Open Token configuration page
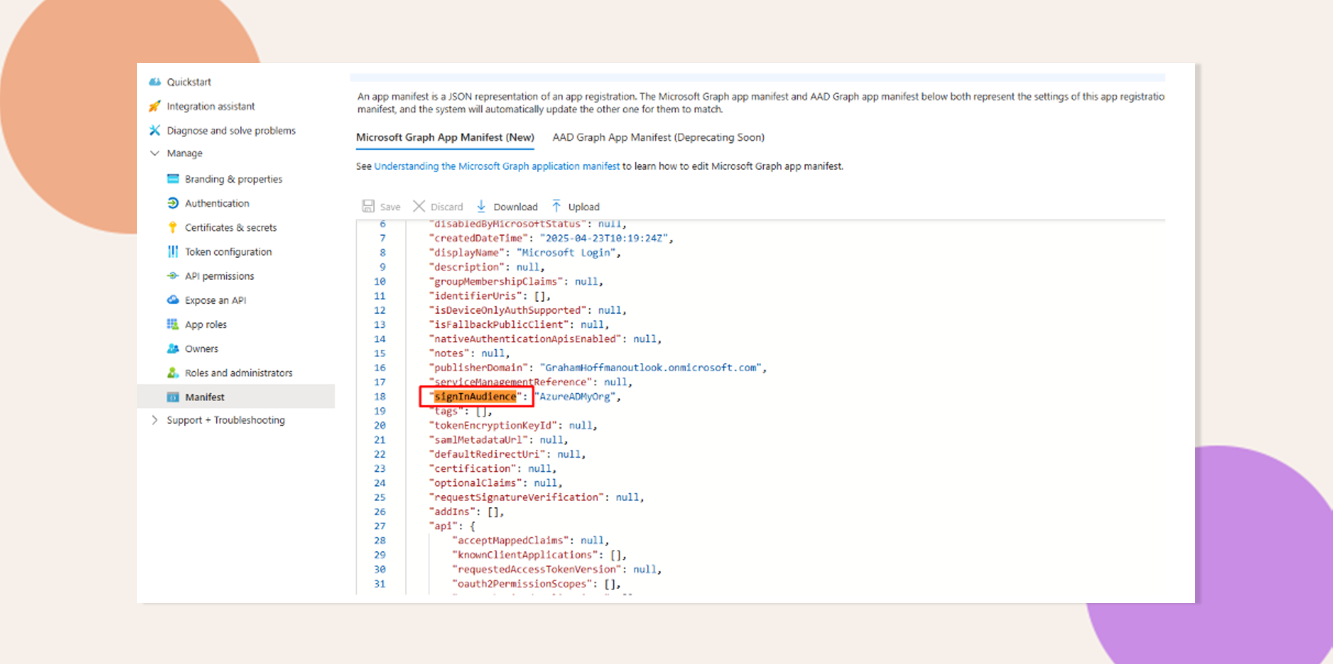Viewport: 1333px width, 664px height. point(228,252)
